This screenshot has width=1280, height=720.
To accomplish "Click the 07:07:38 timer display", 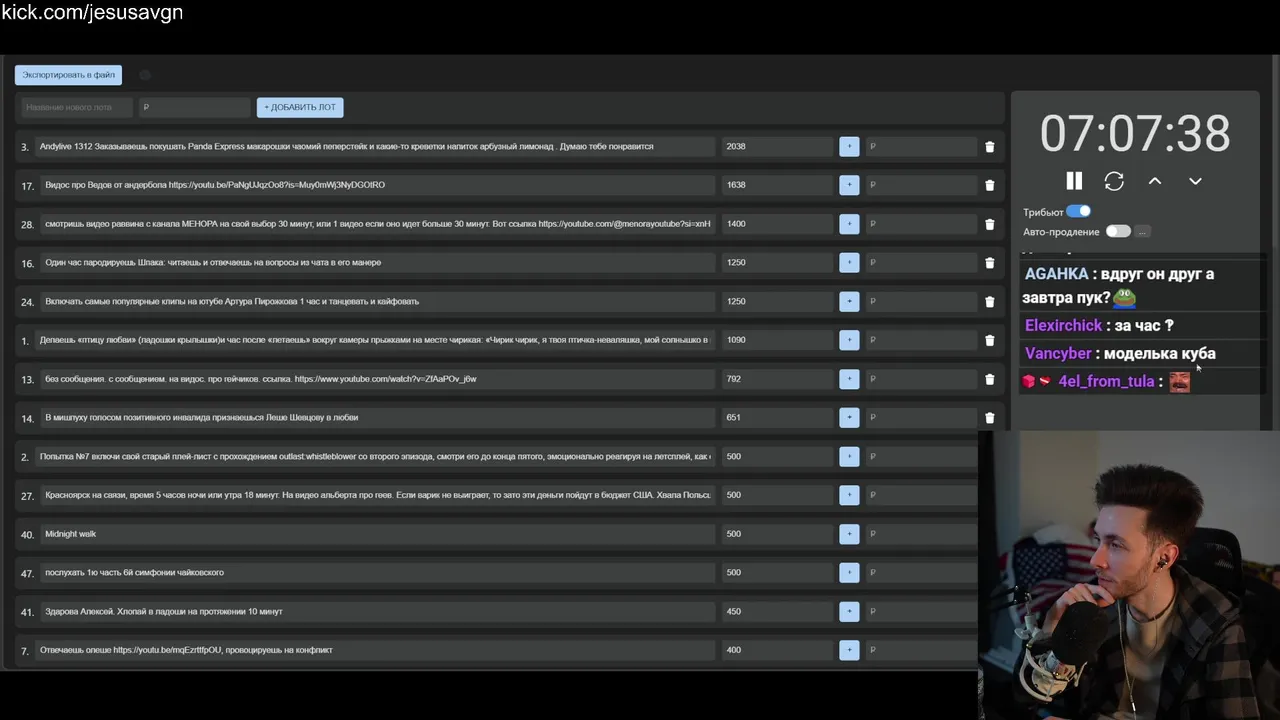I will 1135,134.
